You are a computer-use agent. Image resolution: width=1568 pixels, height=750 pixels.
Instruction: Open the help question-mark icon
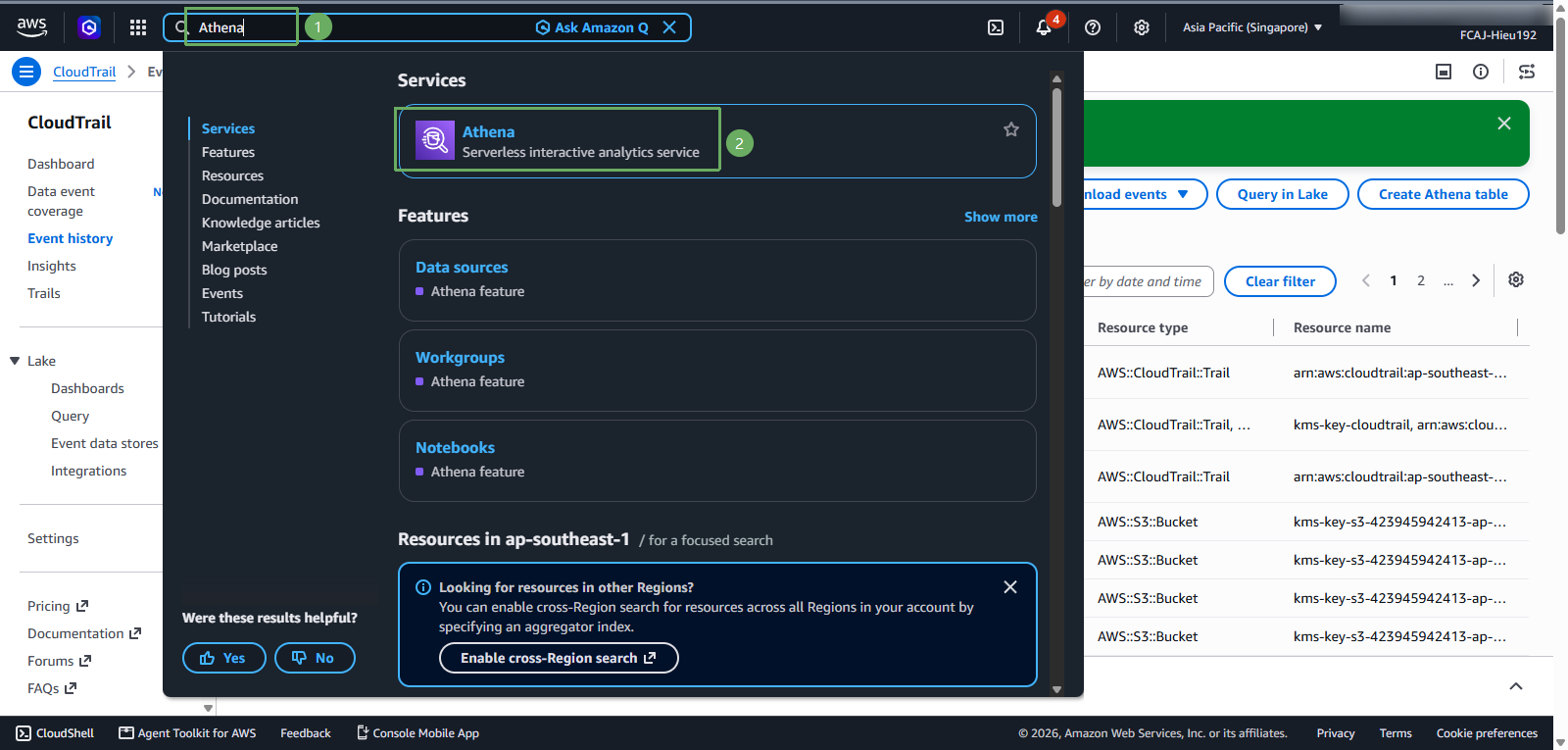(1093, 27)
